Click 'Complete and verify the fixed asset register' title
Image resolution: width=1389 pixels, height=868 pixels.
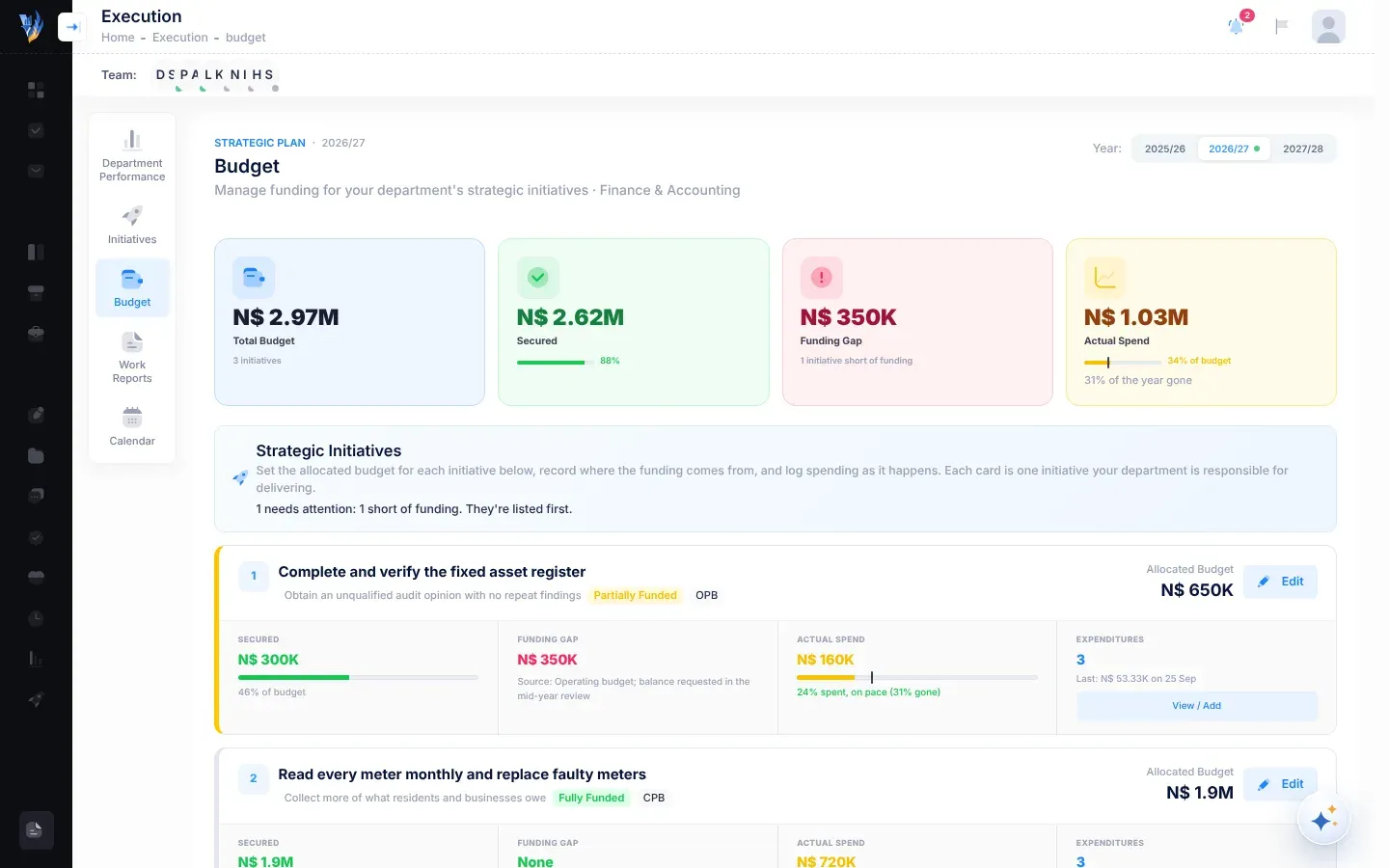(x=432, y=572)
